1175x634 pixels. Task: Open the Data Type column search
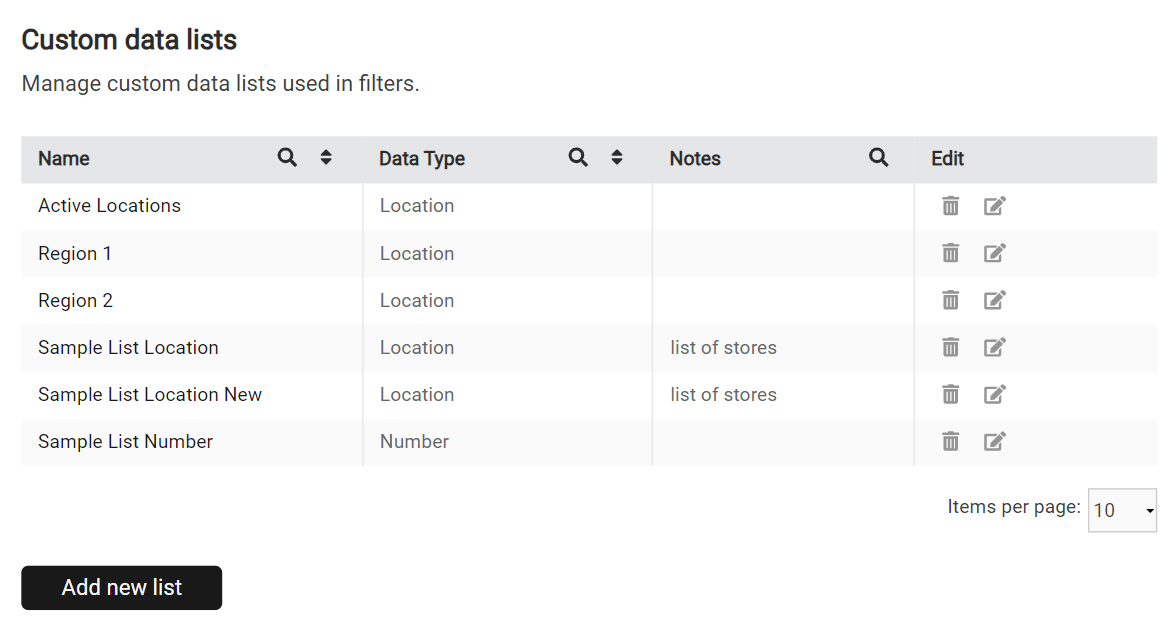[x=578, y=157]
